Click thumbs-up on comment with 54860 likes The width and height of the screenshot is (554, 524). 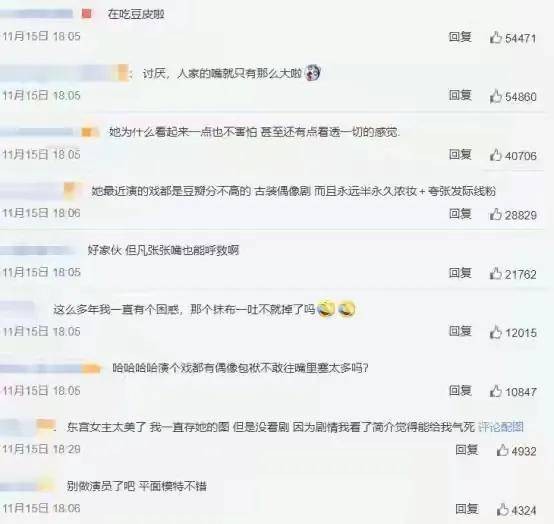tap(496, 96)
